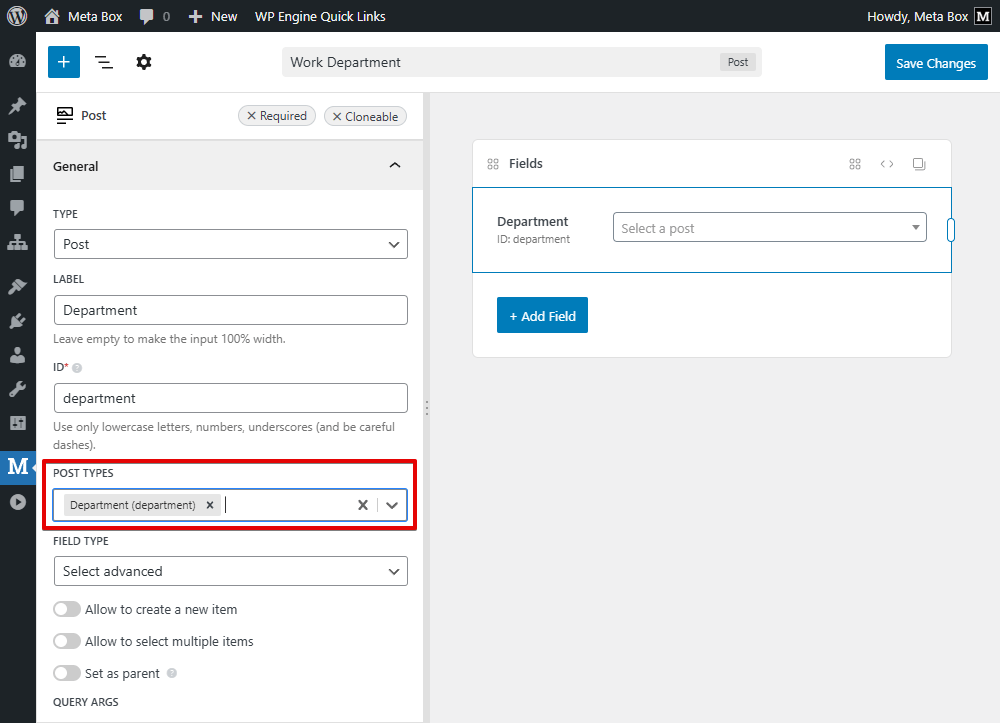Open field group settings gear icon
The image size is (1000, 723).
tap(144, 62)
